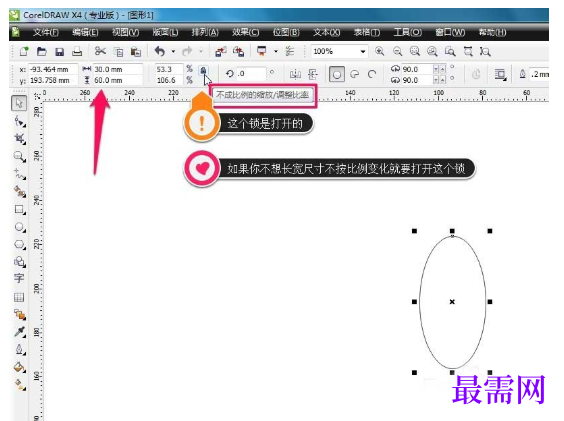This screenshot has width=564, height=421.
Task: Select the Fill bucket tool
Action: pos(19,367)
